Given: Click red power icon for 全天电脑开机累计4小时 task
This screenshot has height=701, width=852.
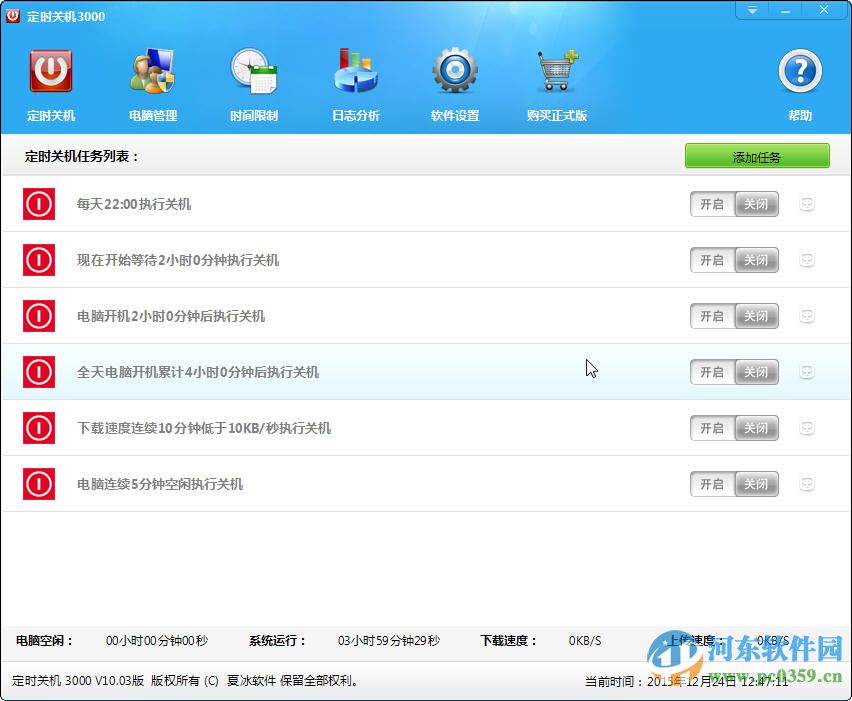Looking at the screenshot, I should tap(39, 372).
